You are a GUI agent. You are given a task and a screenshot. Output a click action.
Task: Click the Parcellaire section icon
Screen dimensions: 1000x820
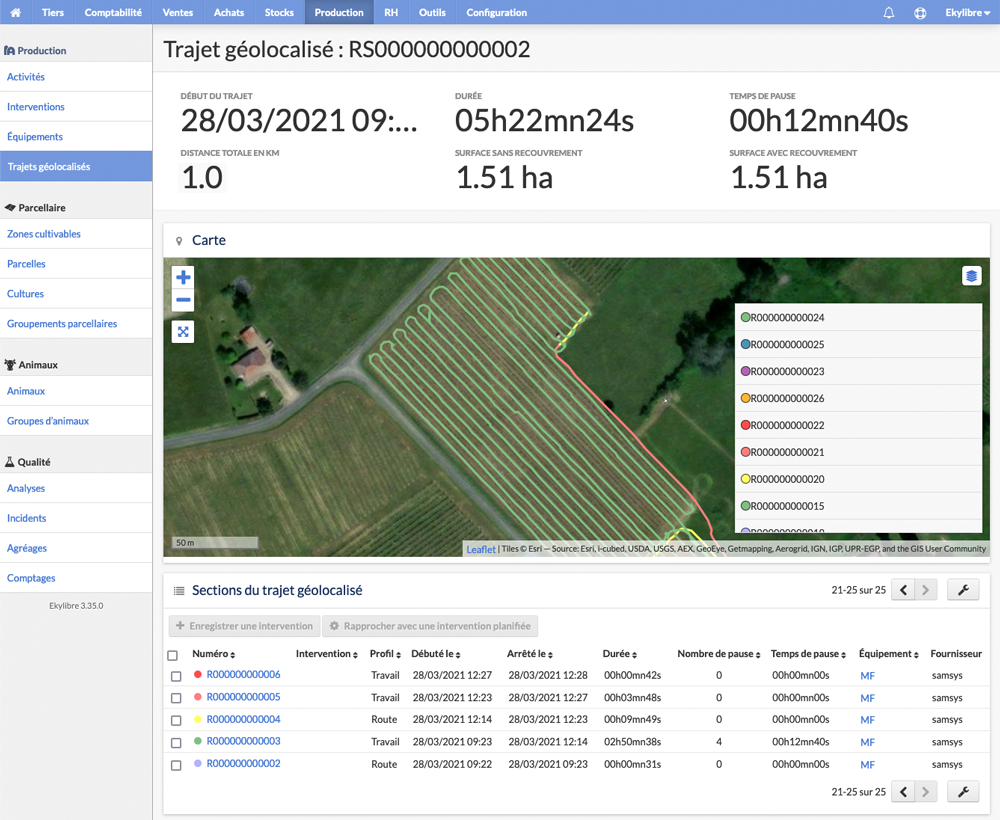click(10, 207)
